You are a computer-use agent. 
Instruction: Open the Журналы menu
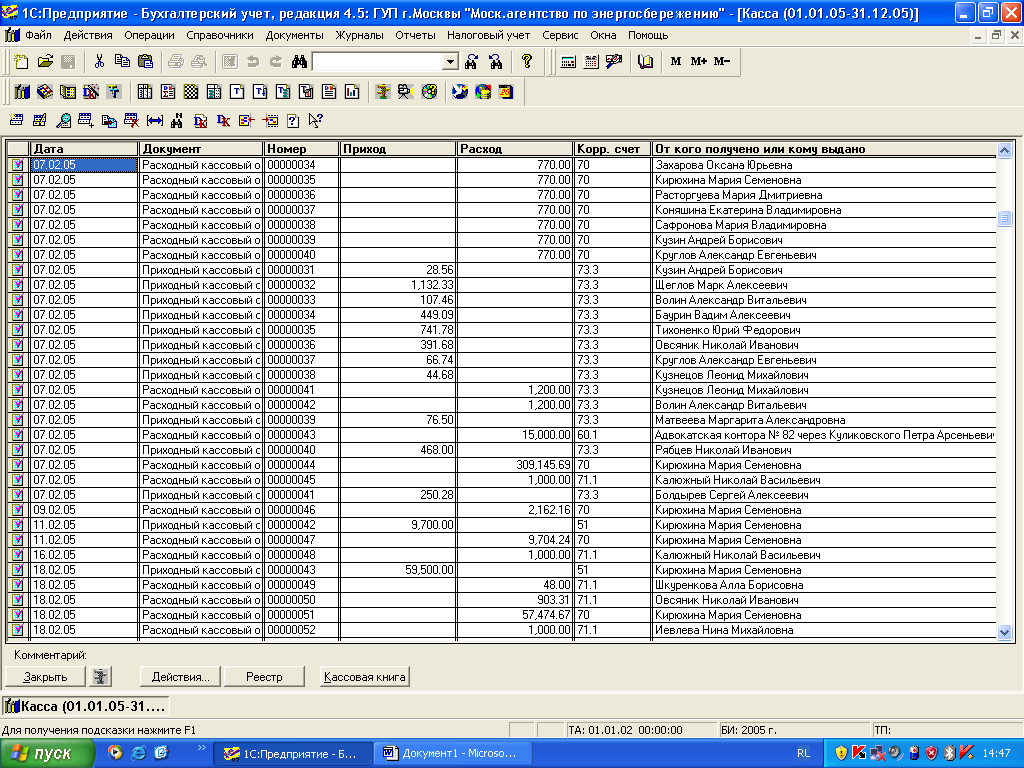[x=359, y=35]
